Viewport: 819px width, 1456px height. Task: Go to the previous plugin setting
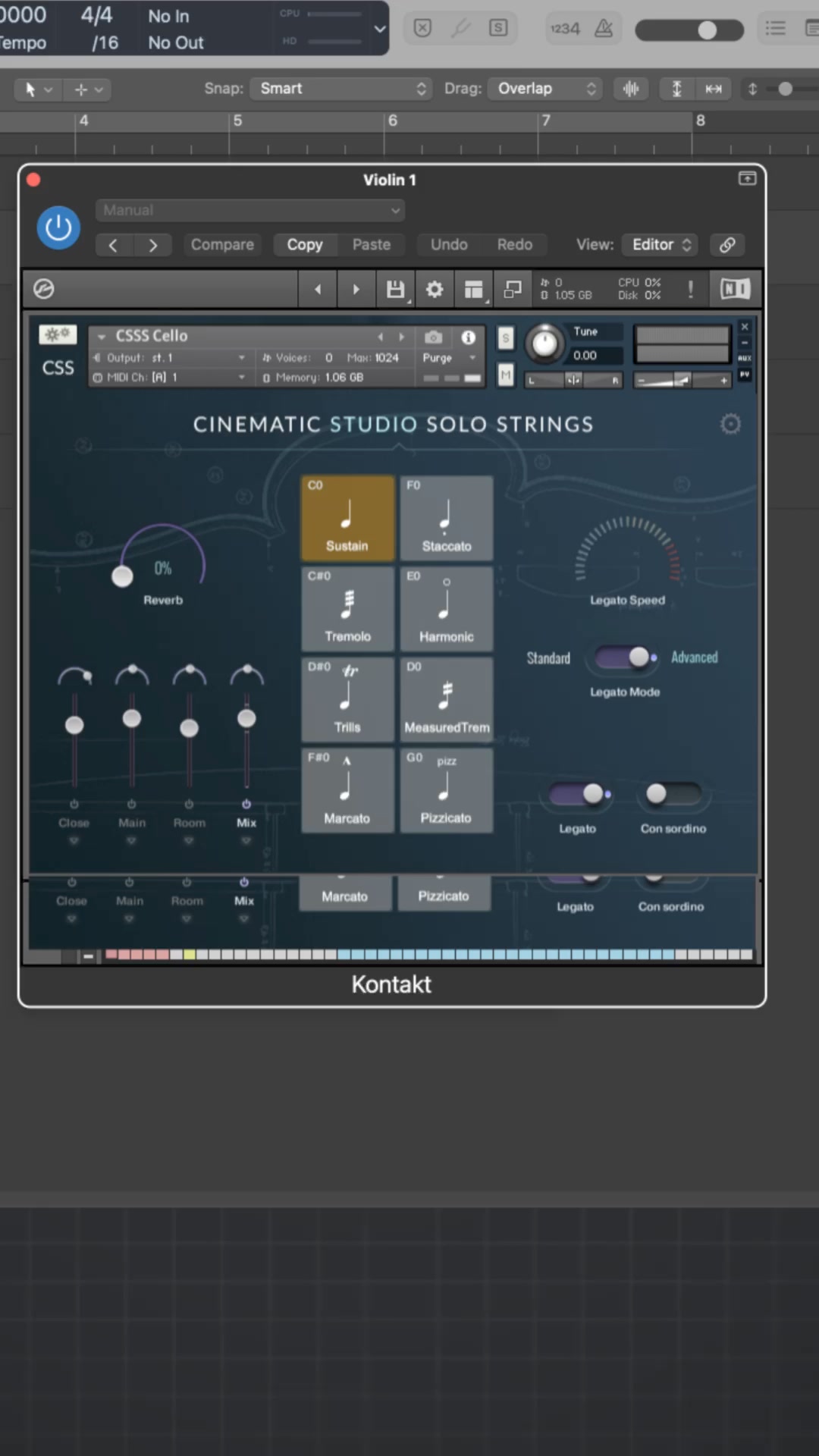coord(113,245)
